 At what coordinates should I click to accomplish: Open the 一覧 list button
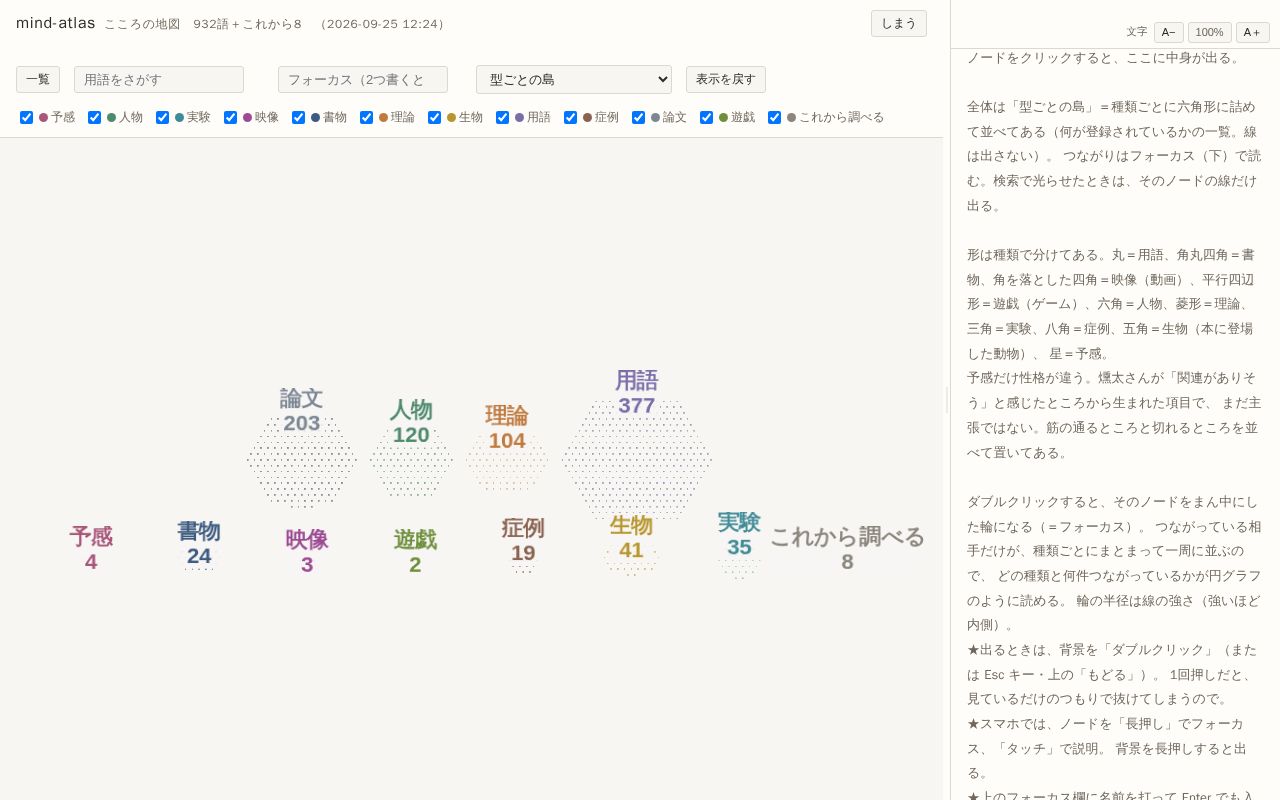click(x=38, y=80)
